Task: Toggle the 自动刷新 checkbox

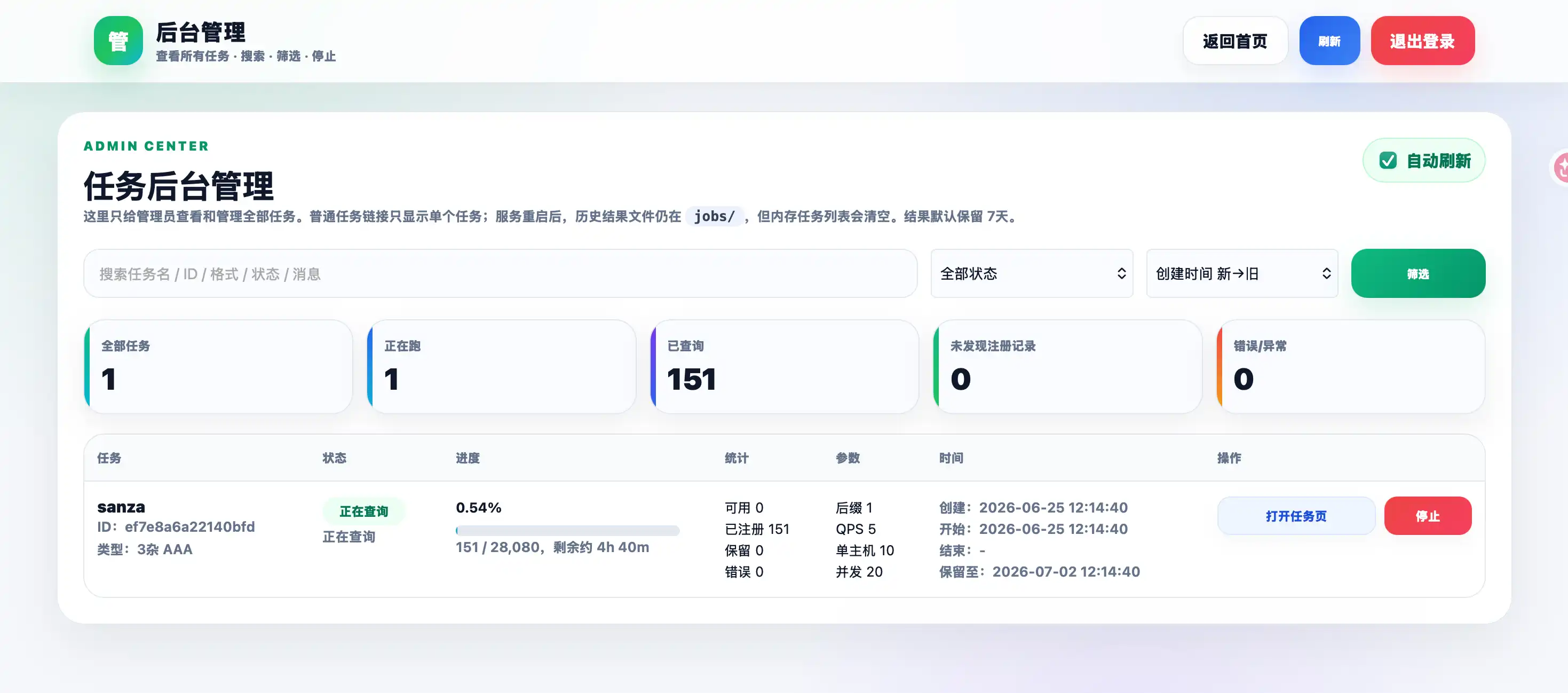Action: click(1388, 161)
